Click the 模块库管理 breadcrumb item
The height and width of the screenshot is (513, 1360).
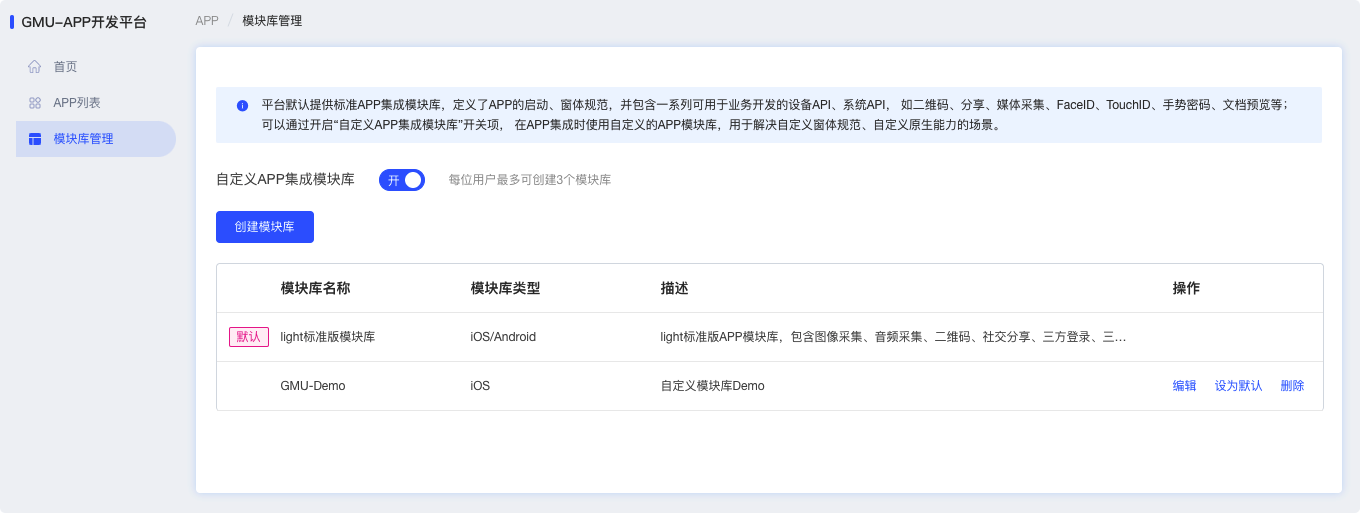[x=272, y=21]
